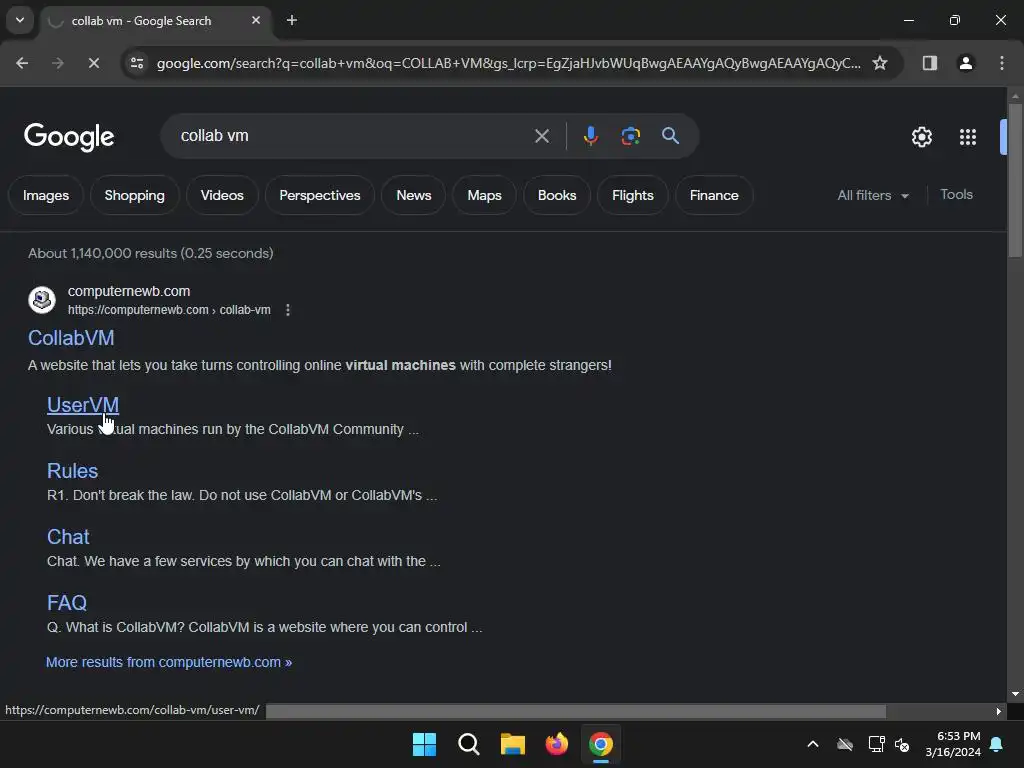This screenshot has width=1024, height=768.
Task: Open the Windows Start menu
Action: (x=424, y=744)
